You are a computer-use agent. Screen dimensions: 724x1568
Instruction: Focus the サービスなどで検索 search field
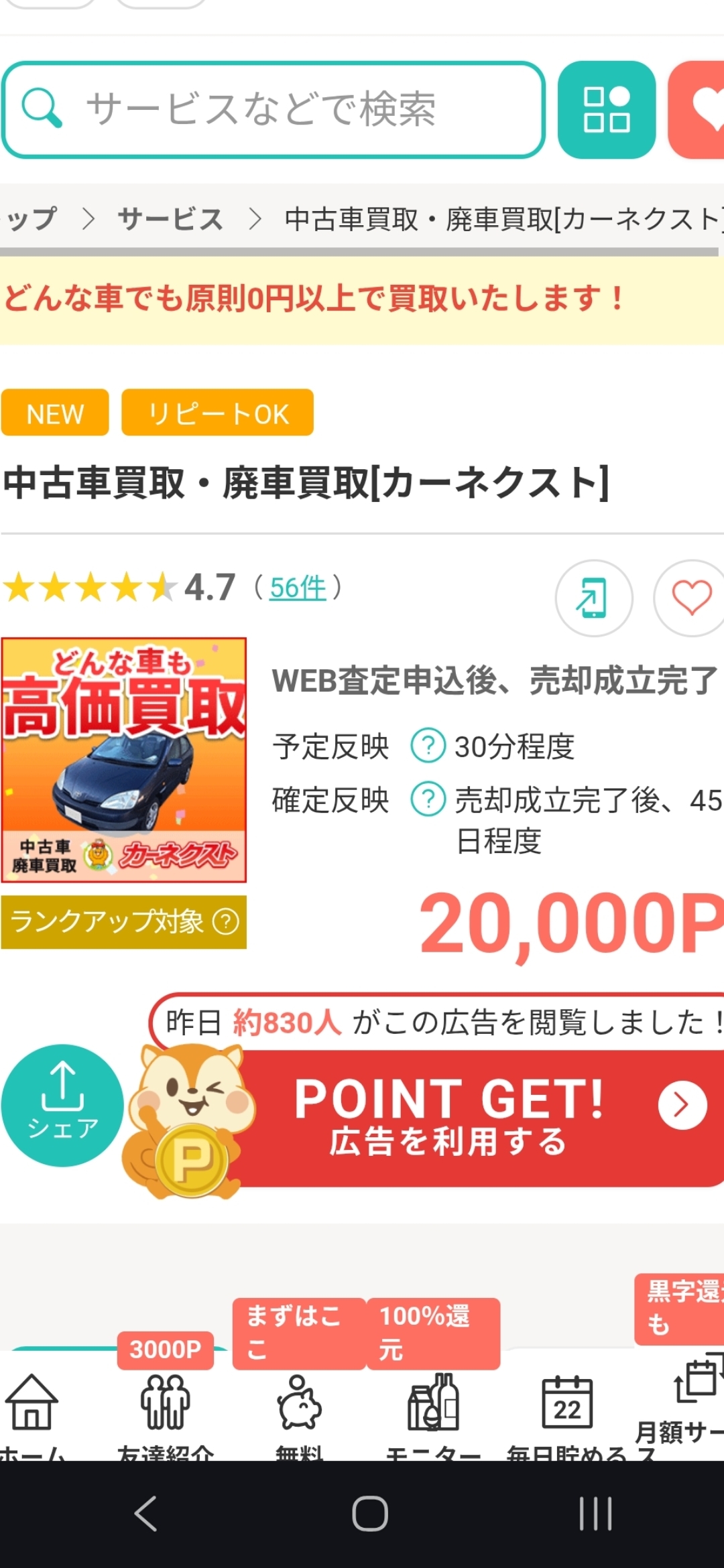(274, 109)
